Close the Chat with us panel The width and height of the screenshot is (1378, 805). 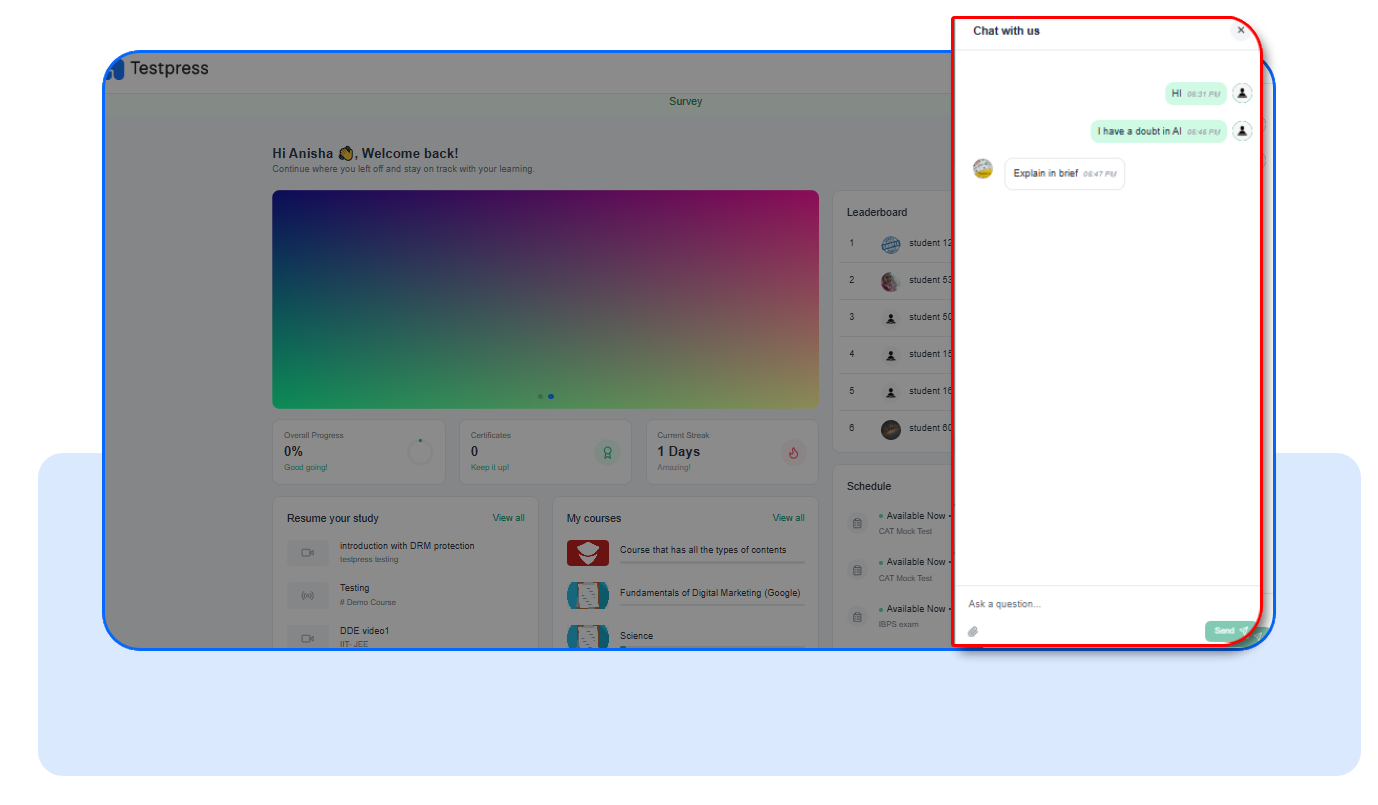pyautogui.click(x=1241, y=30)
